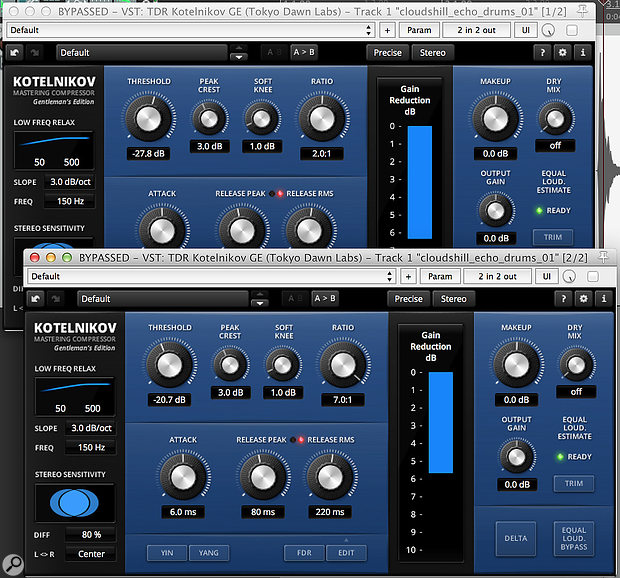Image resolution: width=620 pixels, height=578 pixels.
Task: Toggle DELTA monitoring button
Action: click(x=516, y=538)
